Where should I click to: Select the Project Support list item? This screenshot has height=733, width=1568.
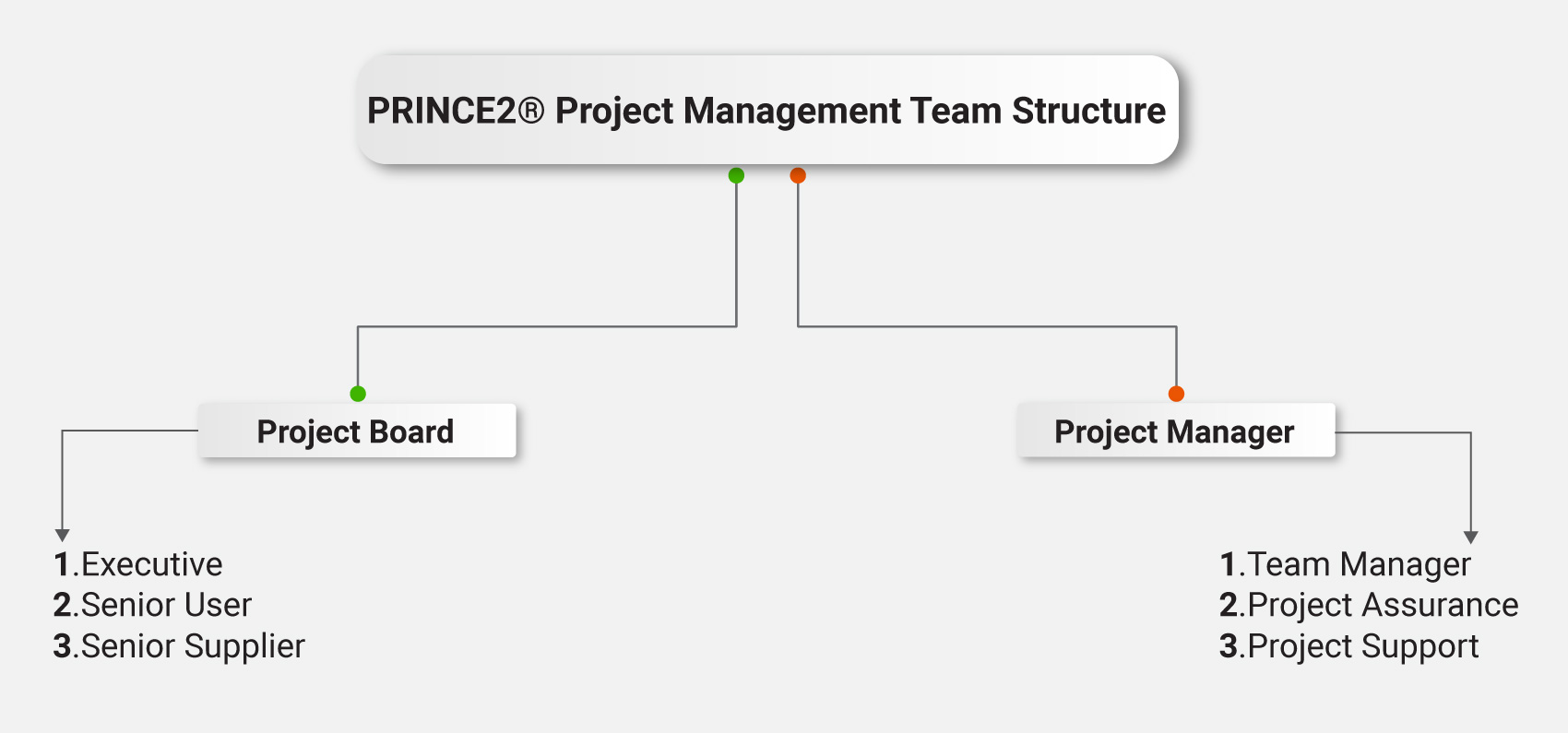(1349, 647)
